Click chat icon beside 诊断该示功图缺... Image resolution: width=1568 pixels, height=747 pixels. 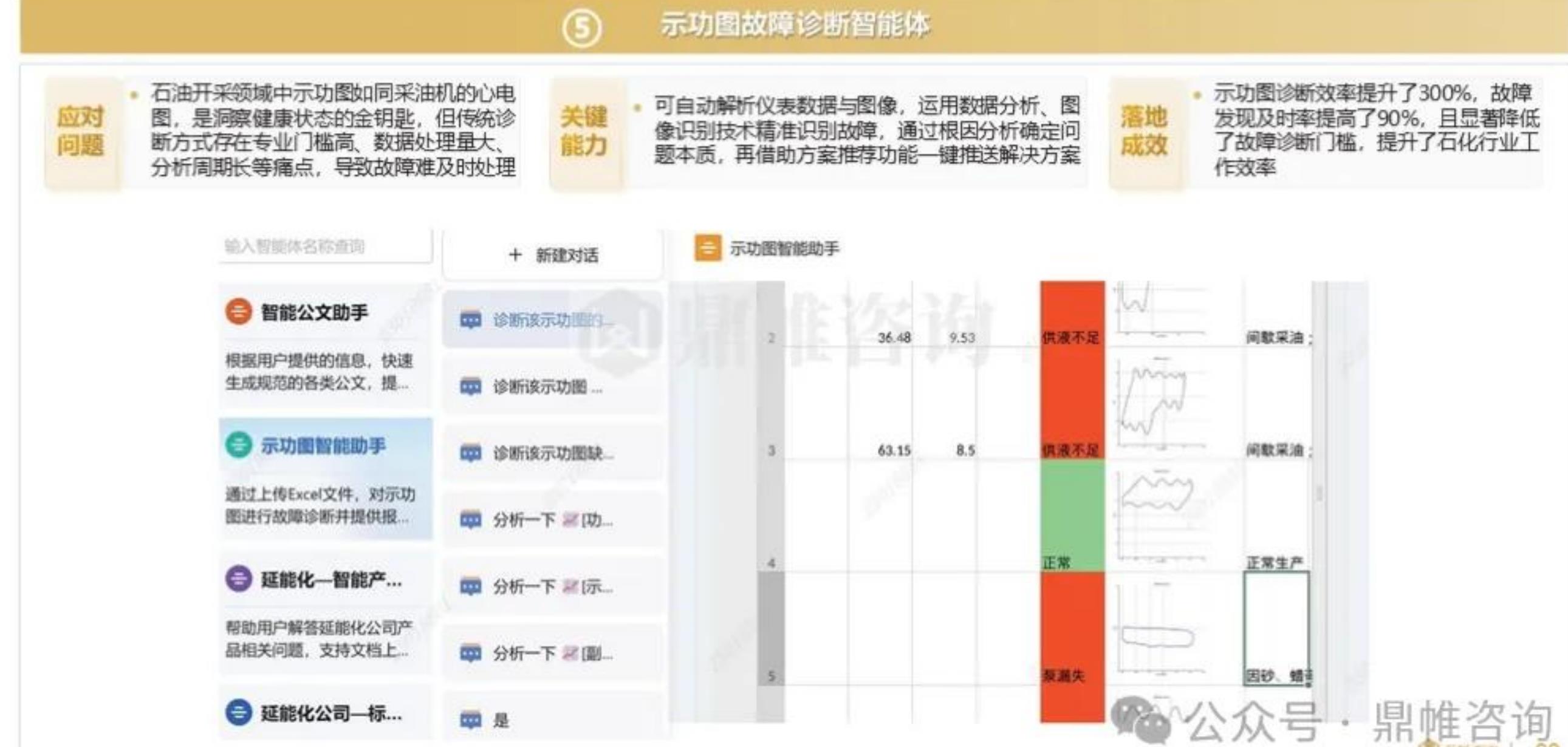[471, 454]
